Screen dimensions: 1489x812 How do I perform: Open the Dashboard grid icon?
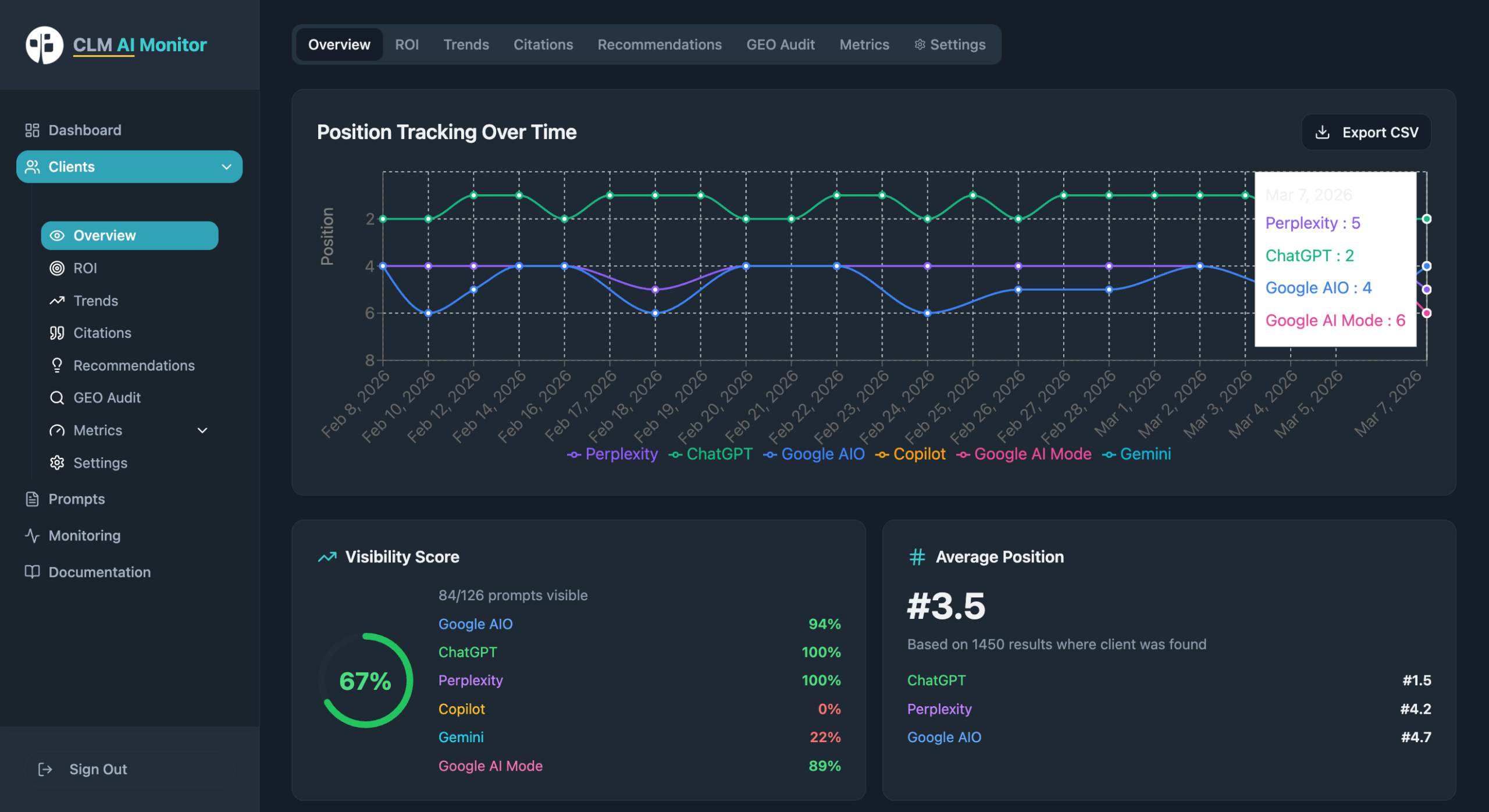click(32, 130)
